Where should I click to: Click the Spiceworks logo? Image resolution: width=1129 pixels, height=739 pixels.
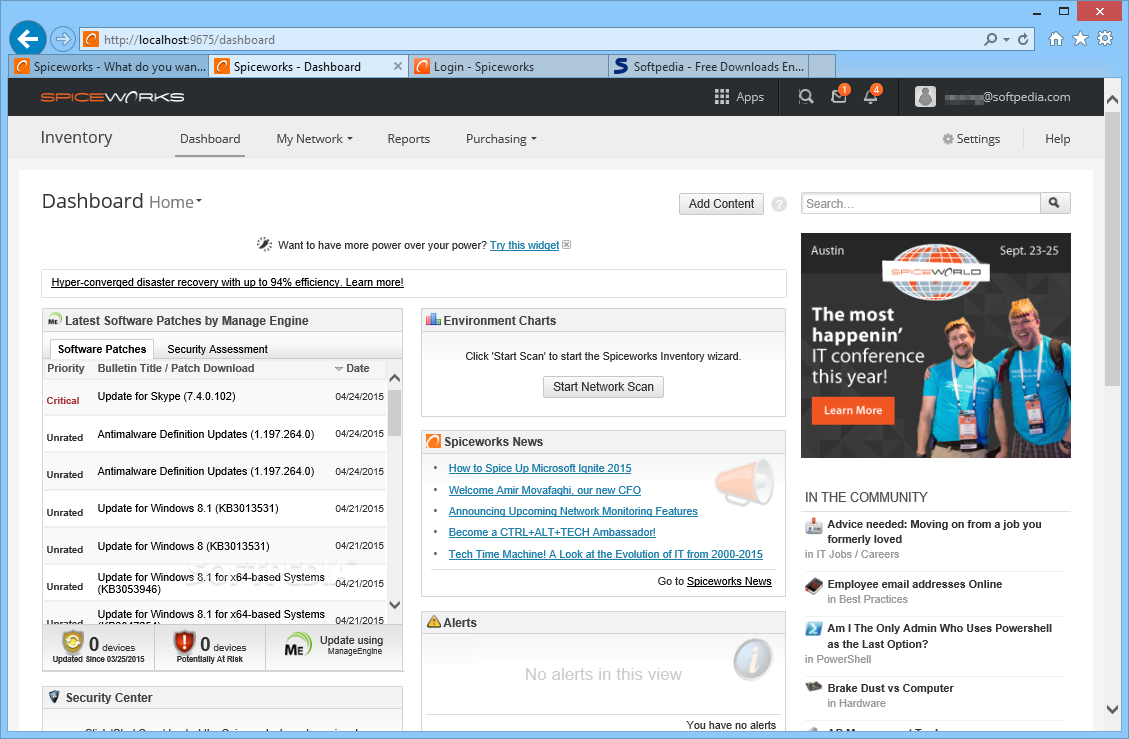click(112, 97)
